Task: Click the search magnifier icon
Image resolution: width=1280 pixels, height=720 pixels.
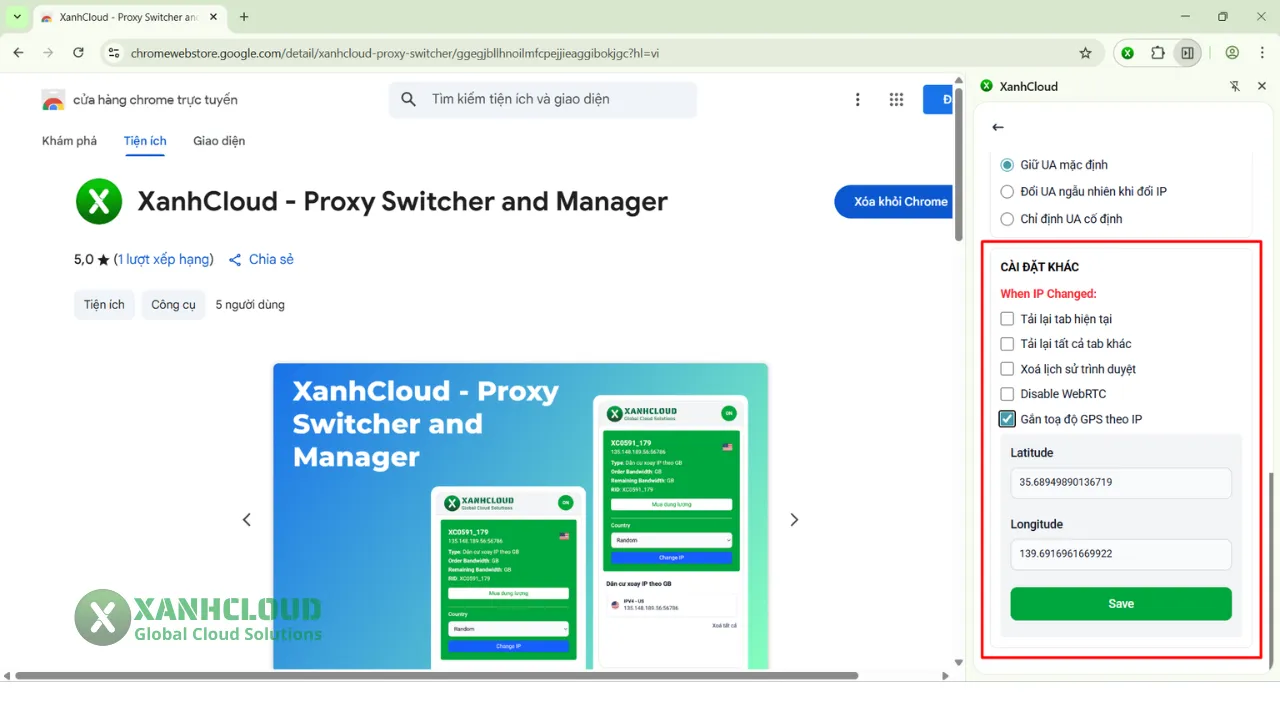Action: (x=408, y=99)
